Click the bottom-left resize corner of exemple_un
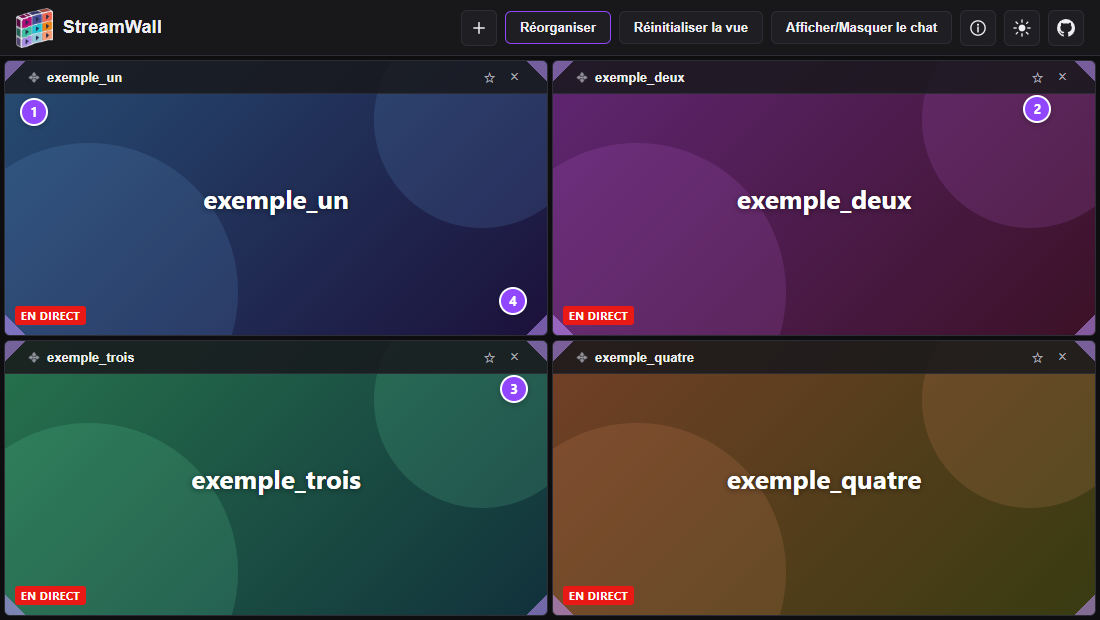The height and width of the screenshot is (620, 1100). 12,328
